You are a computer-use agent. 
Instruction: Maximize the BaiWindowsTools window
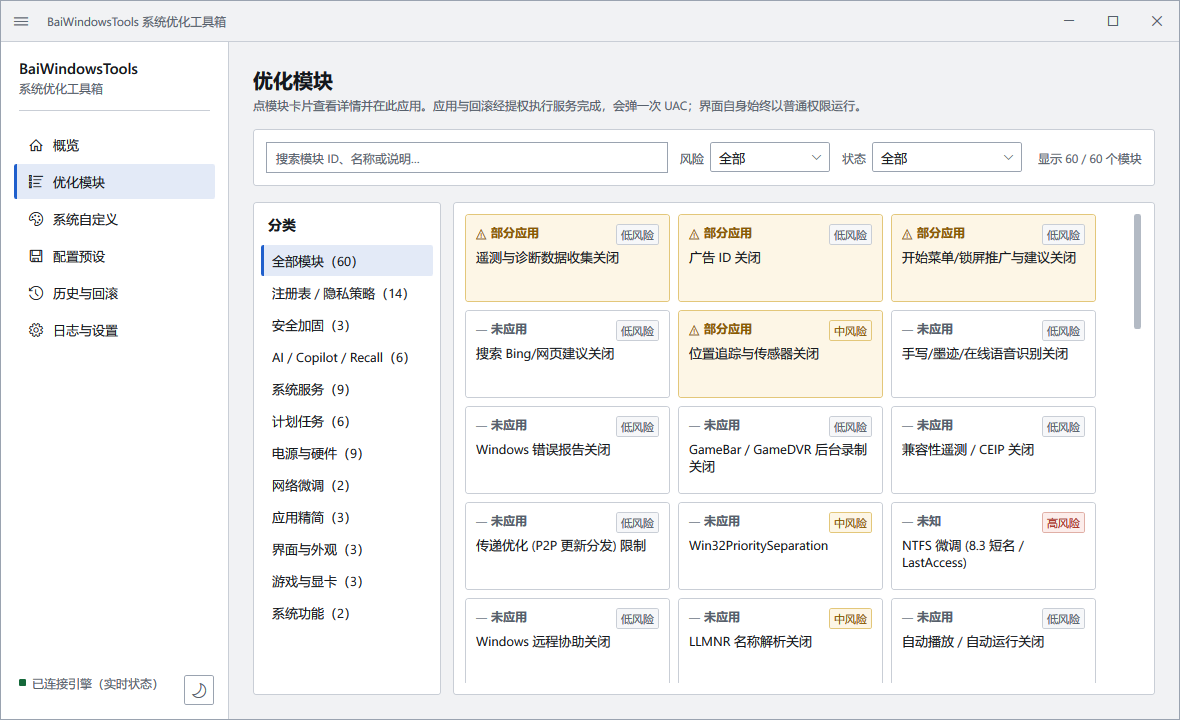(1113, 21)
